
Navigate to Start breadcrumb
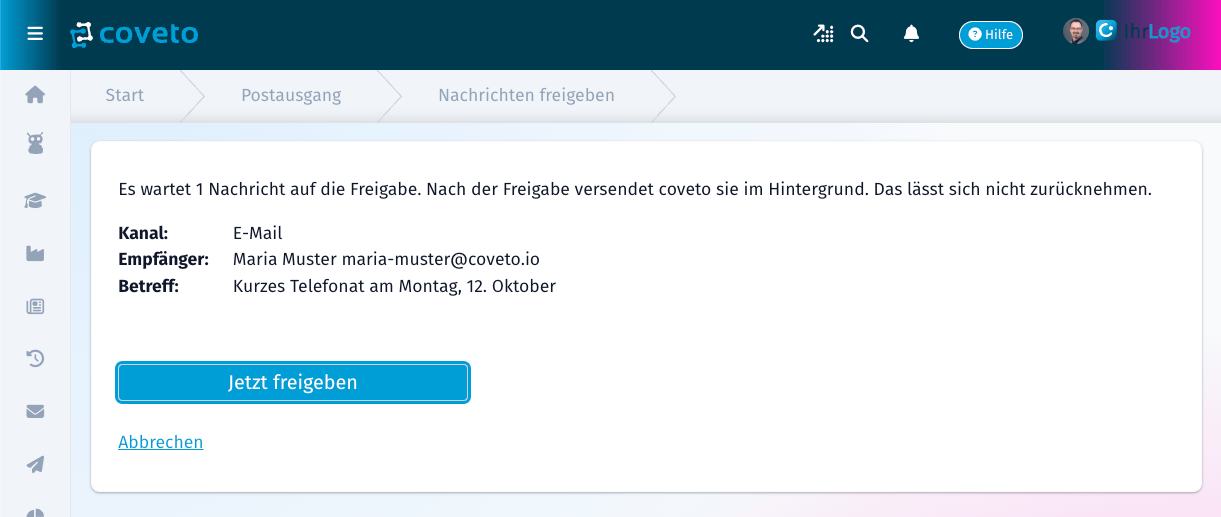tap(125, 96)
